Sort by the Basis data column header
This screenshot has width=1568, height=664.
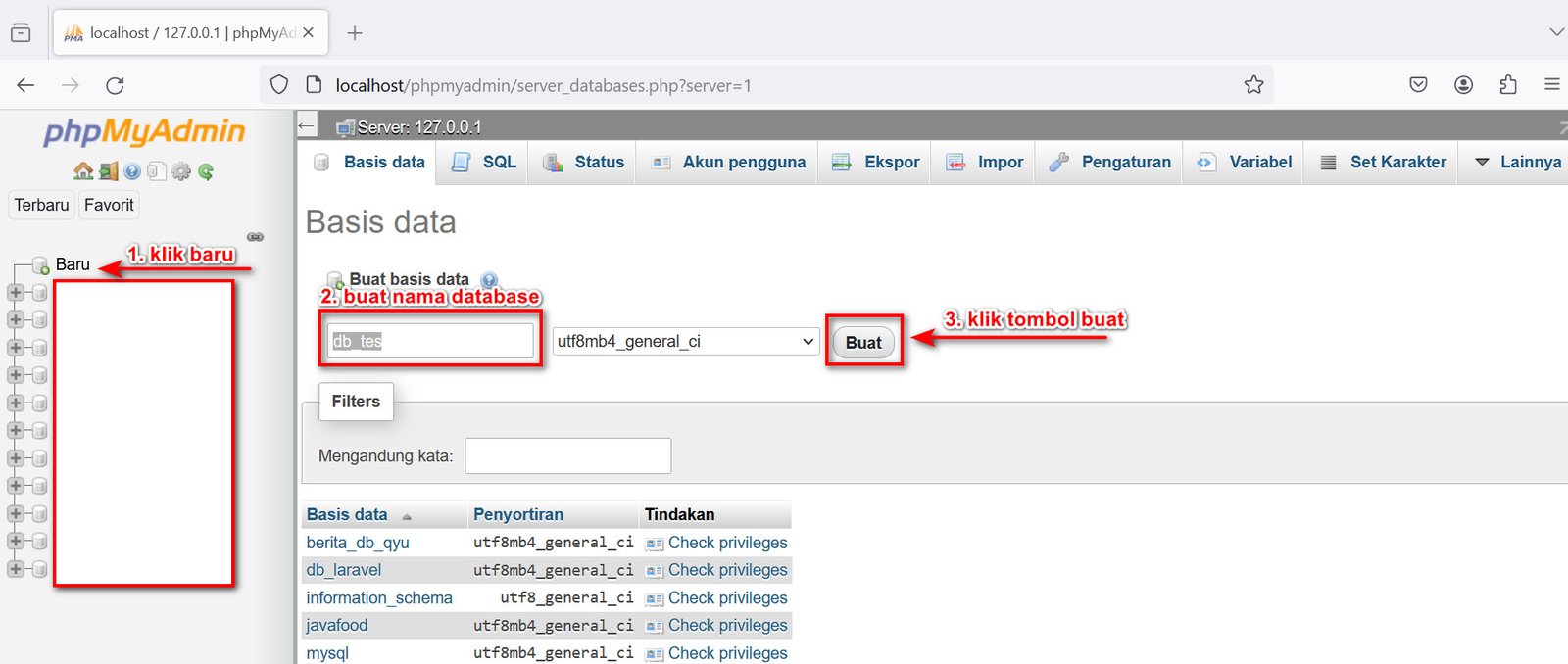point(347,514)
